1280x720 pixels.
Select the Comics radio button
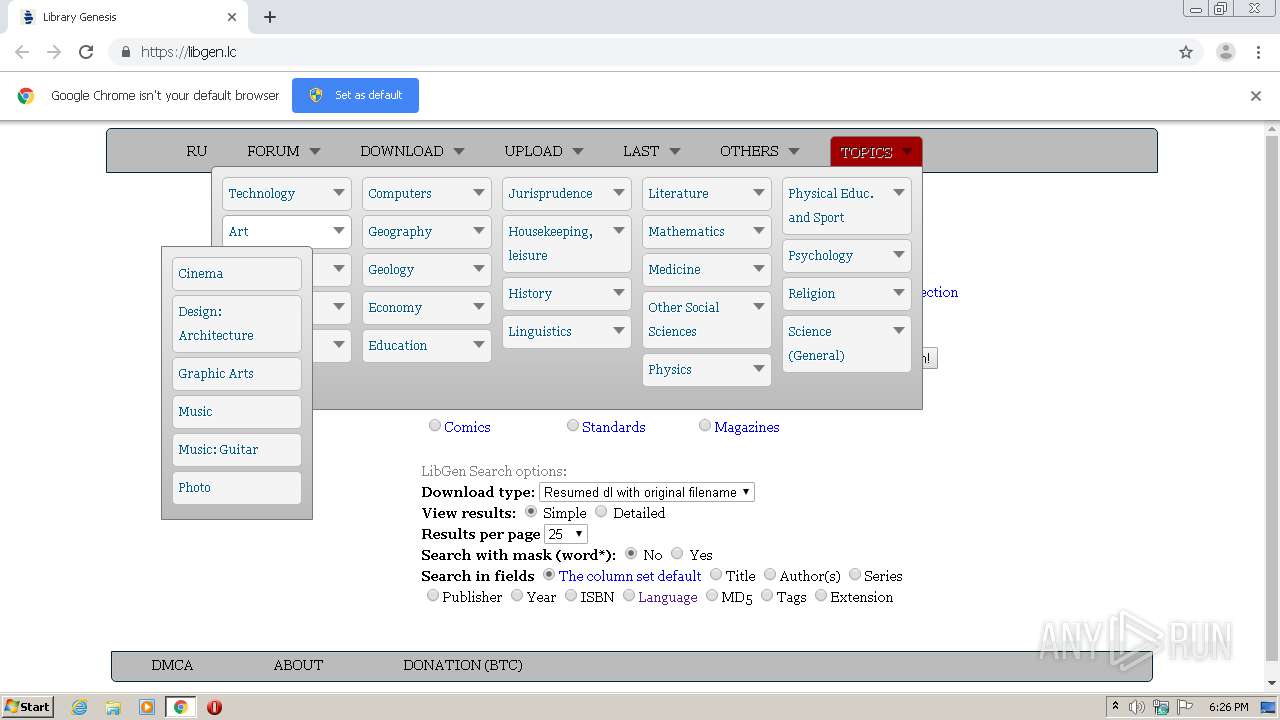point(434,426)
